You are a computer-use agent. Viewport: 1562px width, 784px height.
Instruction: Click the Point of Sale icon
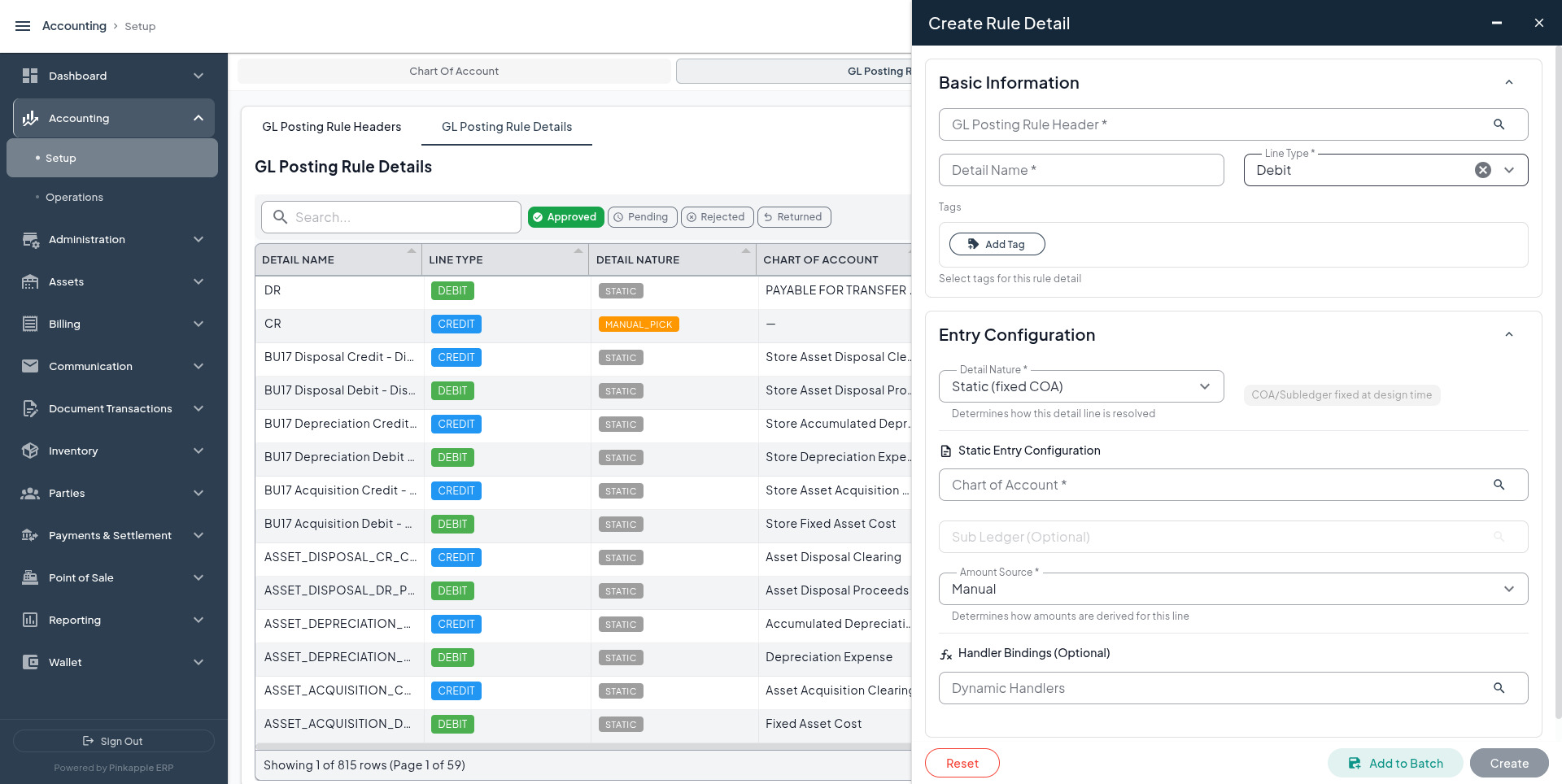[x=30, y=578]
